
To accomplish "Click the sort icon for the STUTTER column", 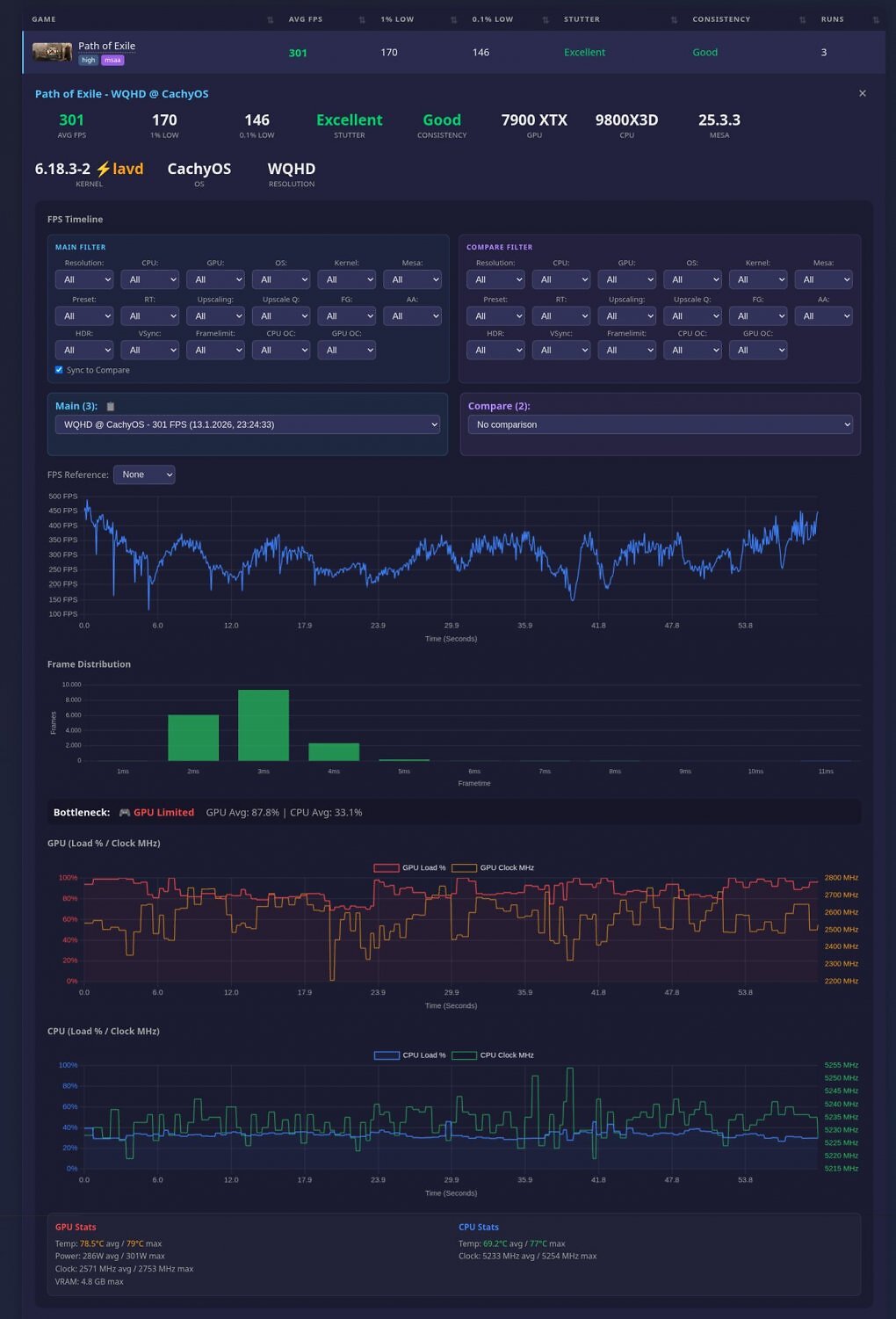I will tap(675, 19).
